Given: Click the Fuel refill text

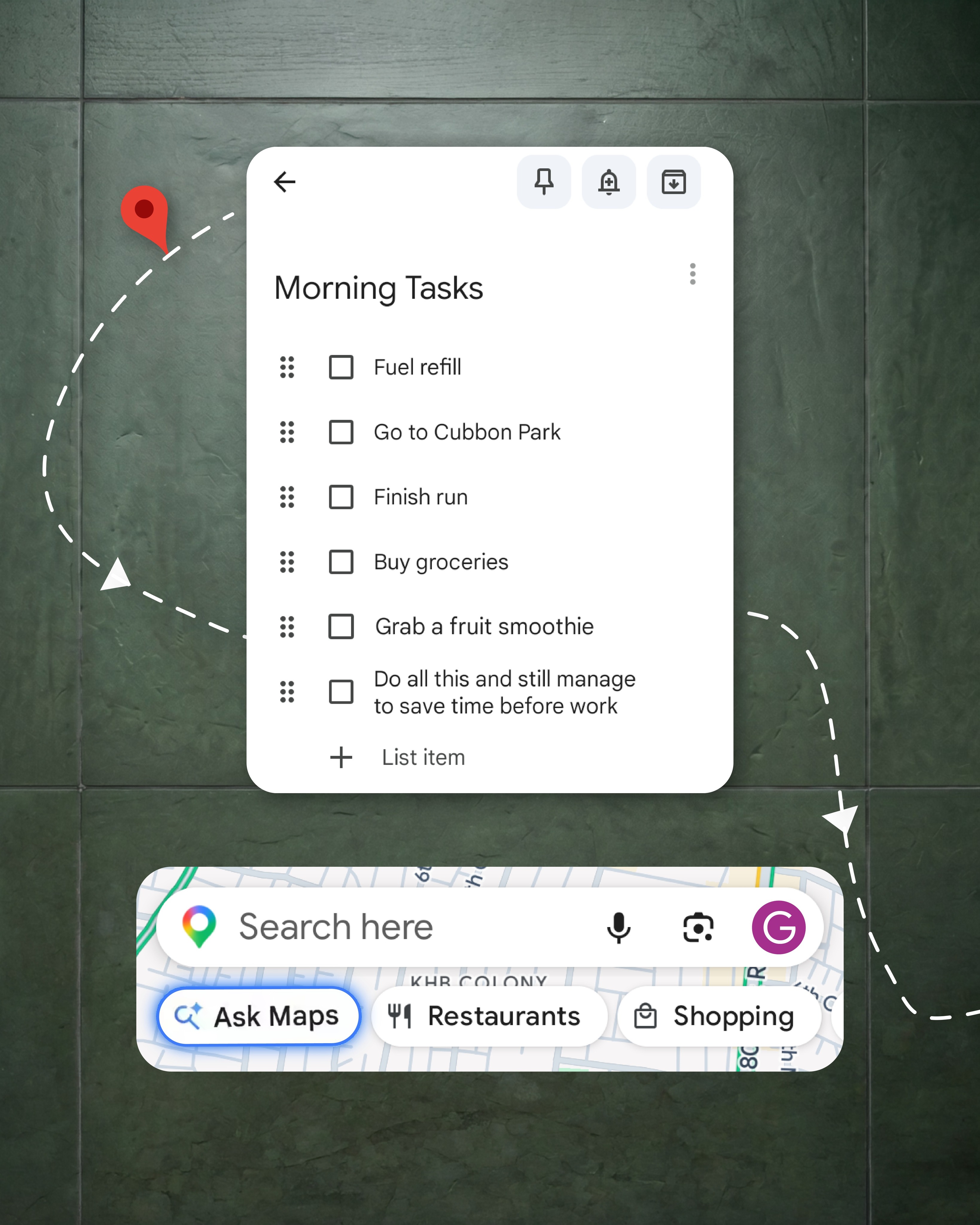Looking at the screenshot, I should tap(417, 367).
